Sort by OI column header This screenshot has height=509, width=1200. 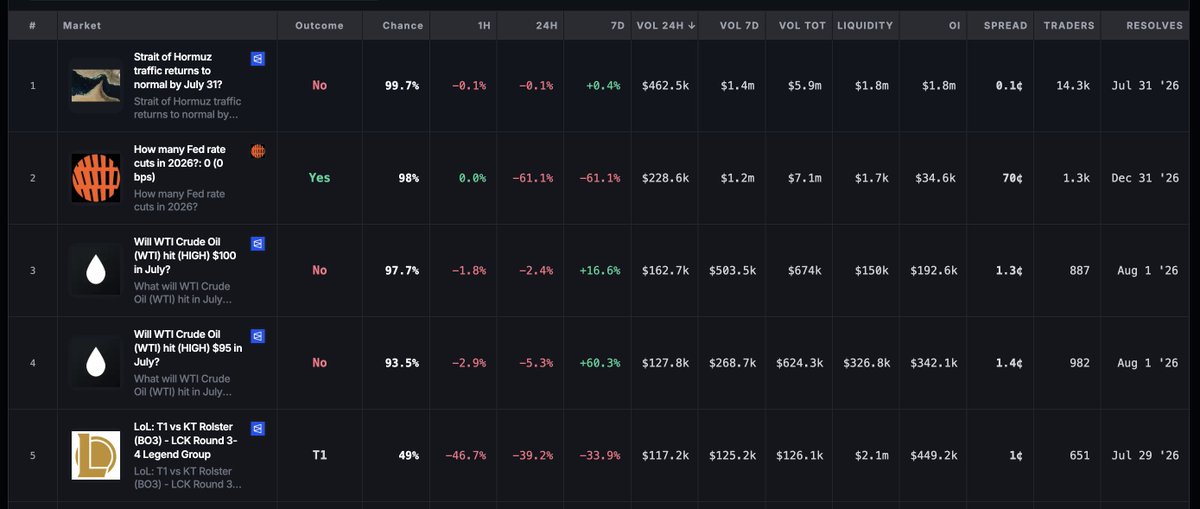point(955,25)
